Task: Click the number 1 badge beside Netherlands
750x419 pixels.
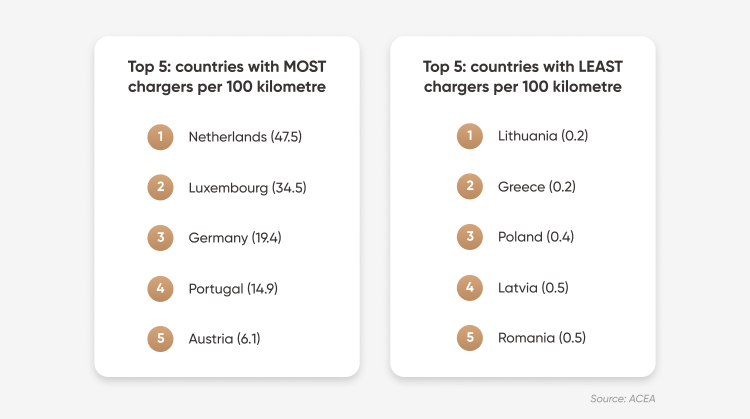Action: 160,137
